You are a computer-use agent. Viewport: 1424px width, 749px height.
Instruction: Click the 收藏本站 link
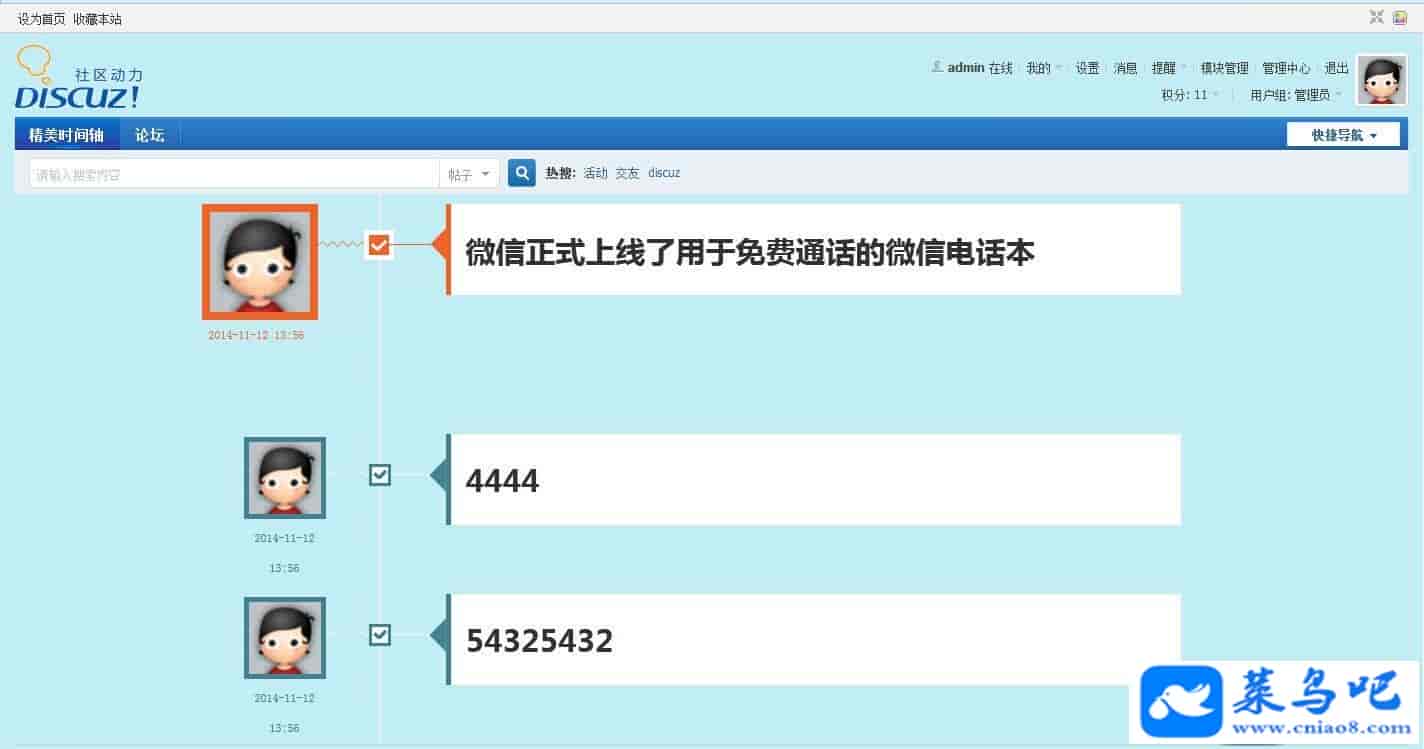point(97,19)
